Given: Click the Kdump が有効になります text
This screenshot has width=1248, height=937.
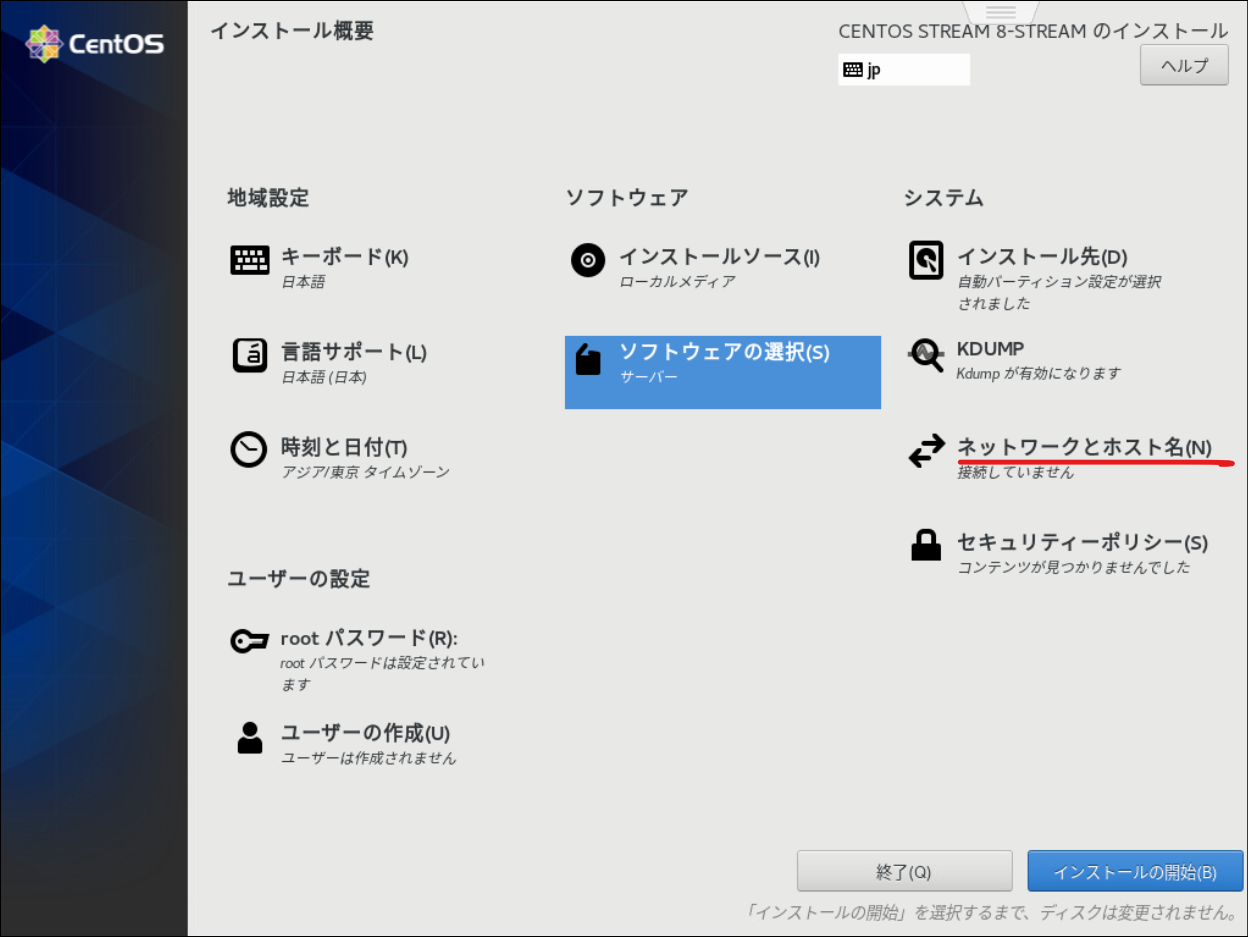Looking at the screenshot, I should 1039,373.
